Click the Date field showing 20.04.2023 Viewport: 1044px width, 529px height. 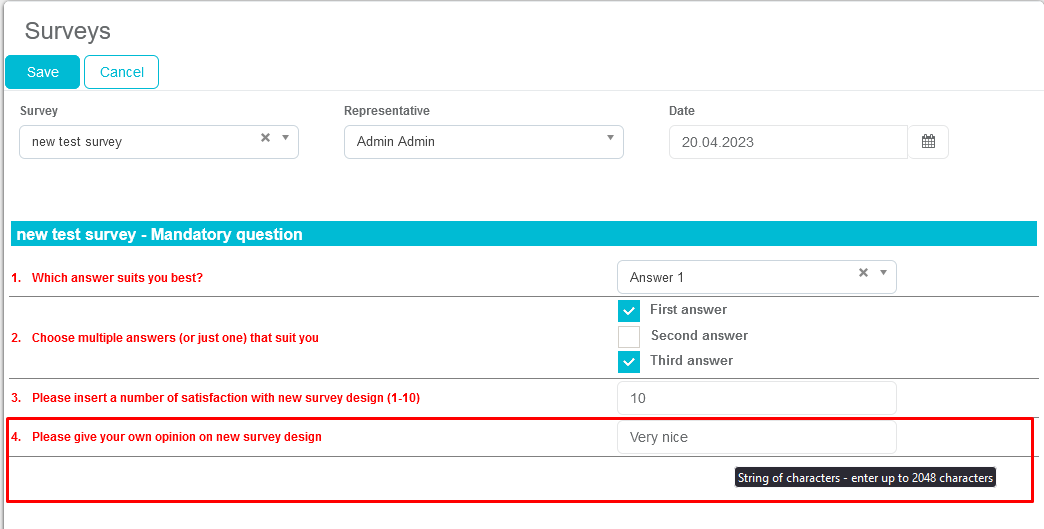788,142
